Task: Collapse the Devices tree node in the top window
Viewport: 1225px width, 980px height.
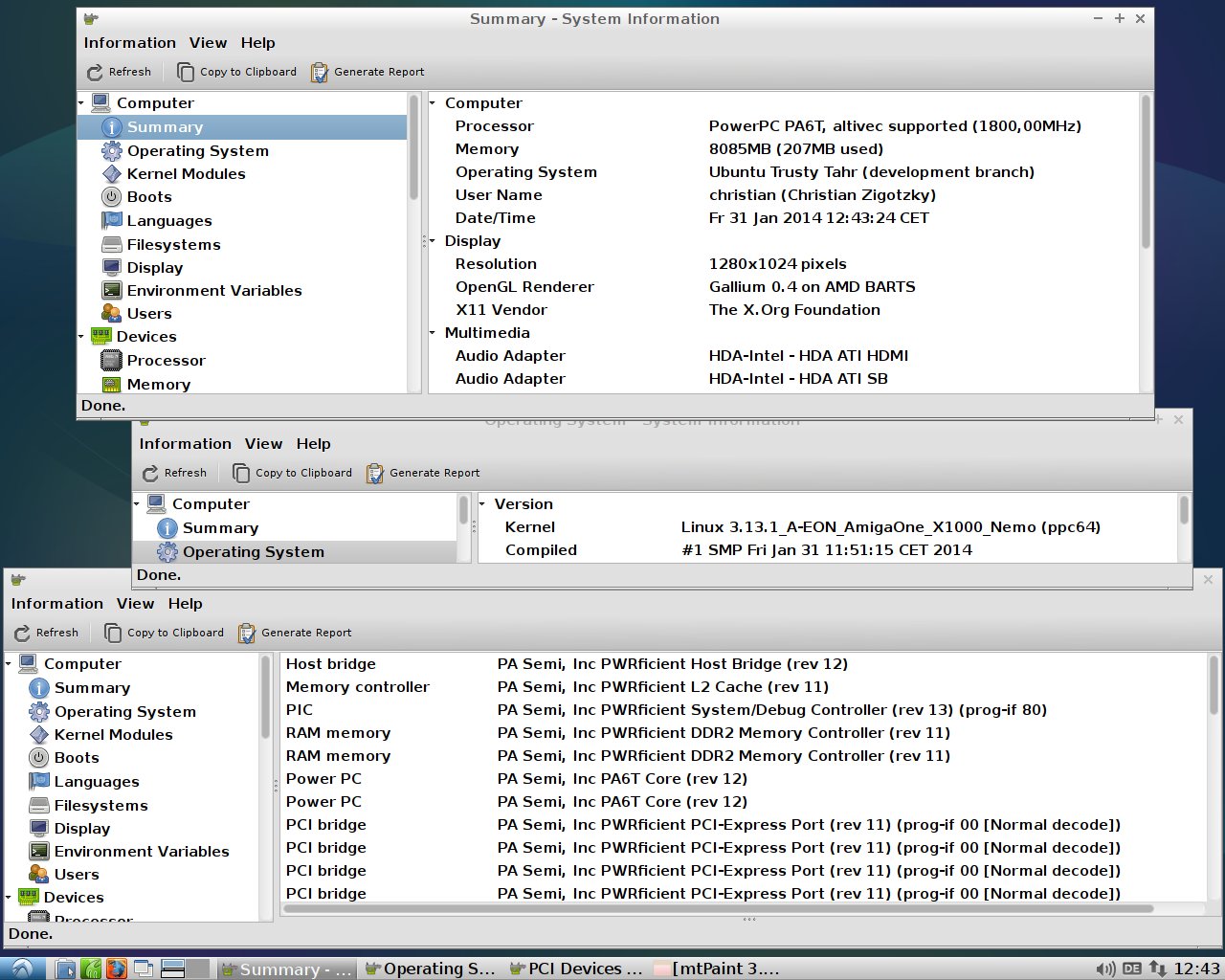Action: 81,337
